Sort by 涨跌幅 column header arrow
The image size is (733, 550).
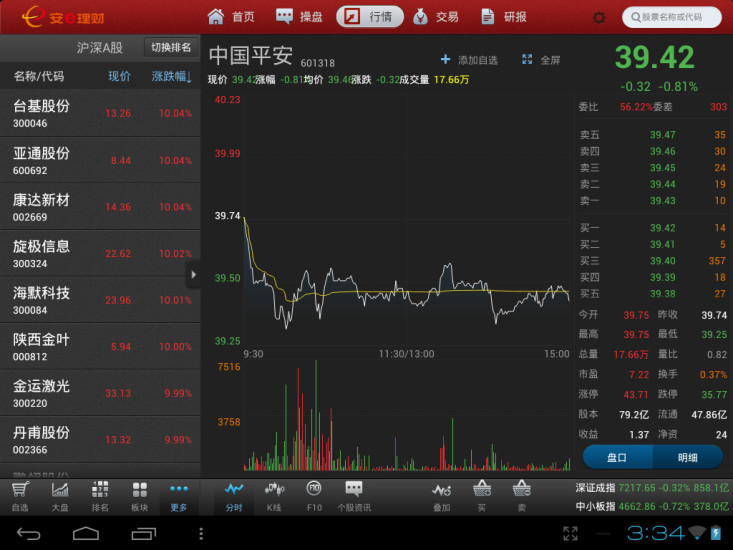tap(172, 76)
